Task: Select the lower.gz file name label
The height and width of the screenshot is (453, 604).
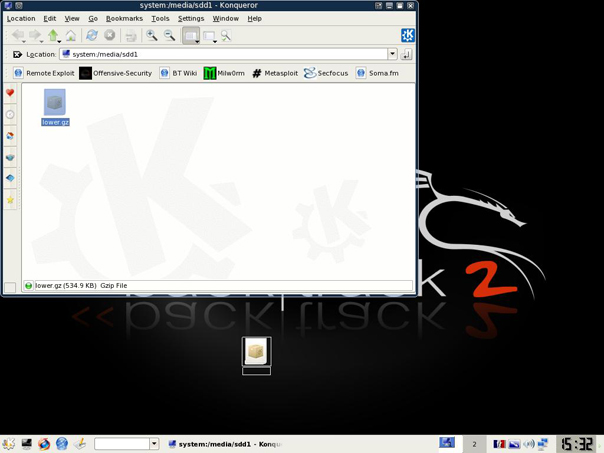Action: [55, 122]
